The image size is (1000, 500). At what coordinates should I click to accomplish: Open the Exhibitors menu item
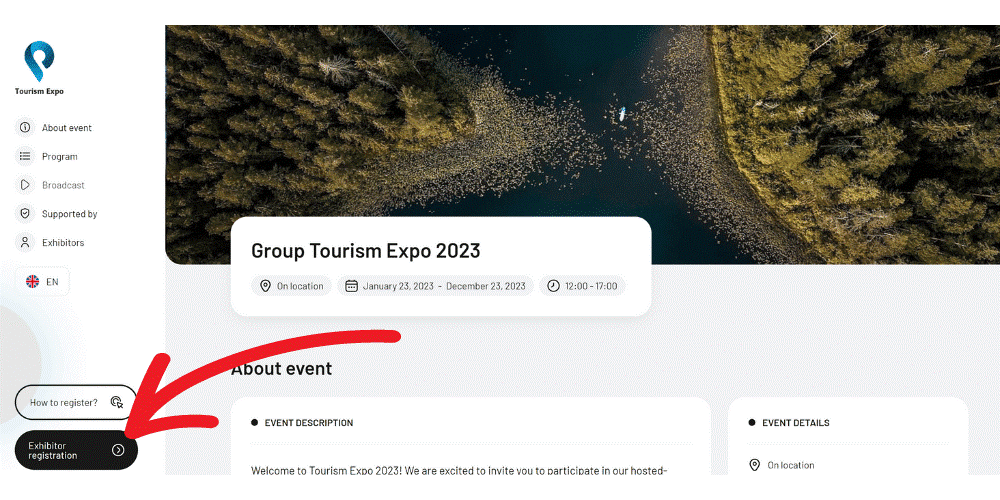50,242
